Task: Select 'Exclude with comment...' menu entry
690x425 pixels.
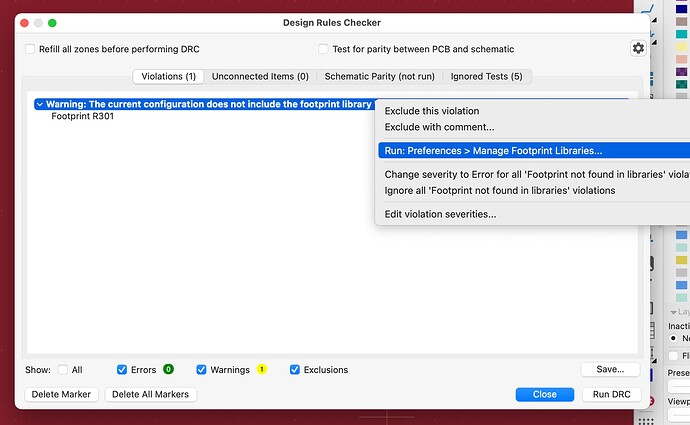Action: pyautogui.click(x=439, y=127)
